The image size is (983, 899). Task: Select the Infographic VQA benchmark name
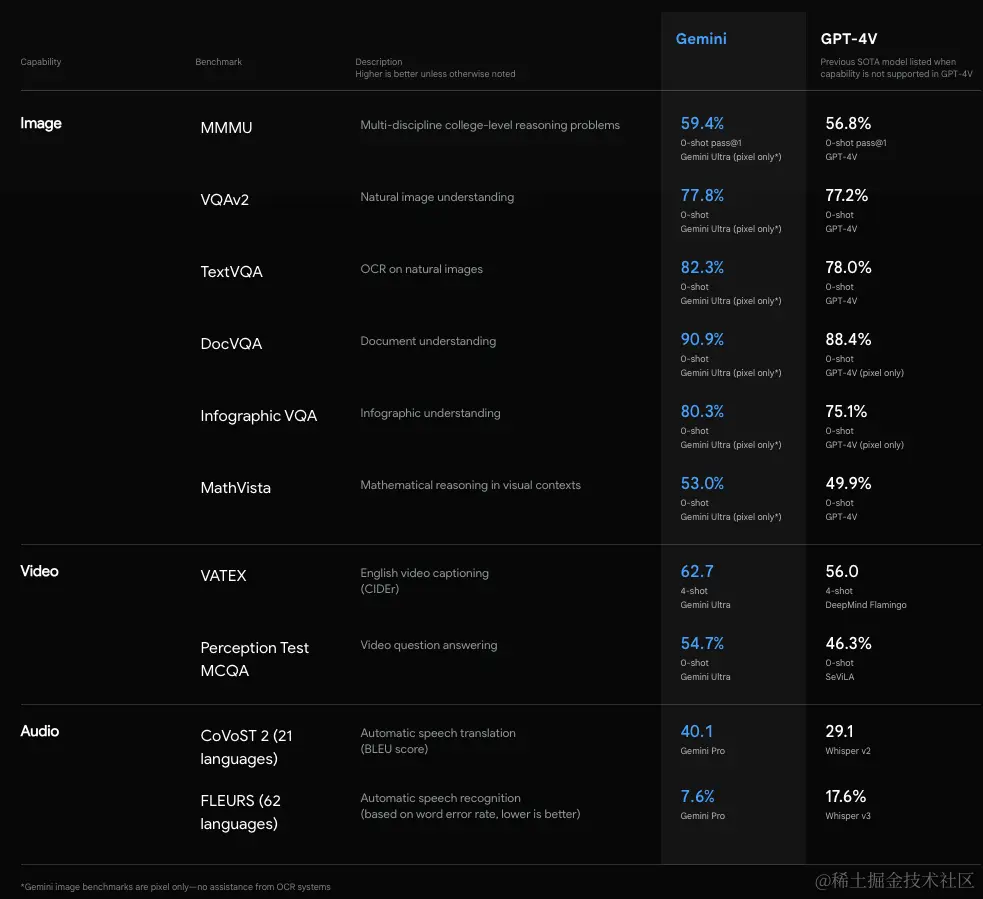[259, 416]
